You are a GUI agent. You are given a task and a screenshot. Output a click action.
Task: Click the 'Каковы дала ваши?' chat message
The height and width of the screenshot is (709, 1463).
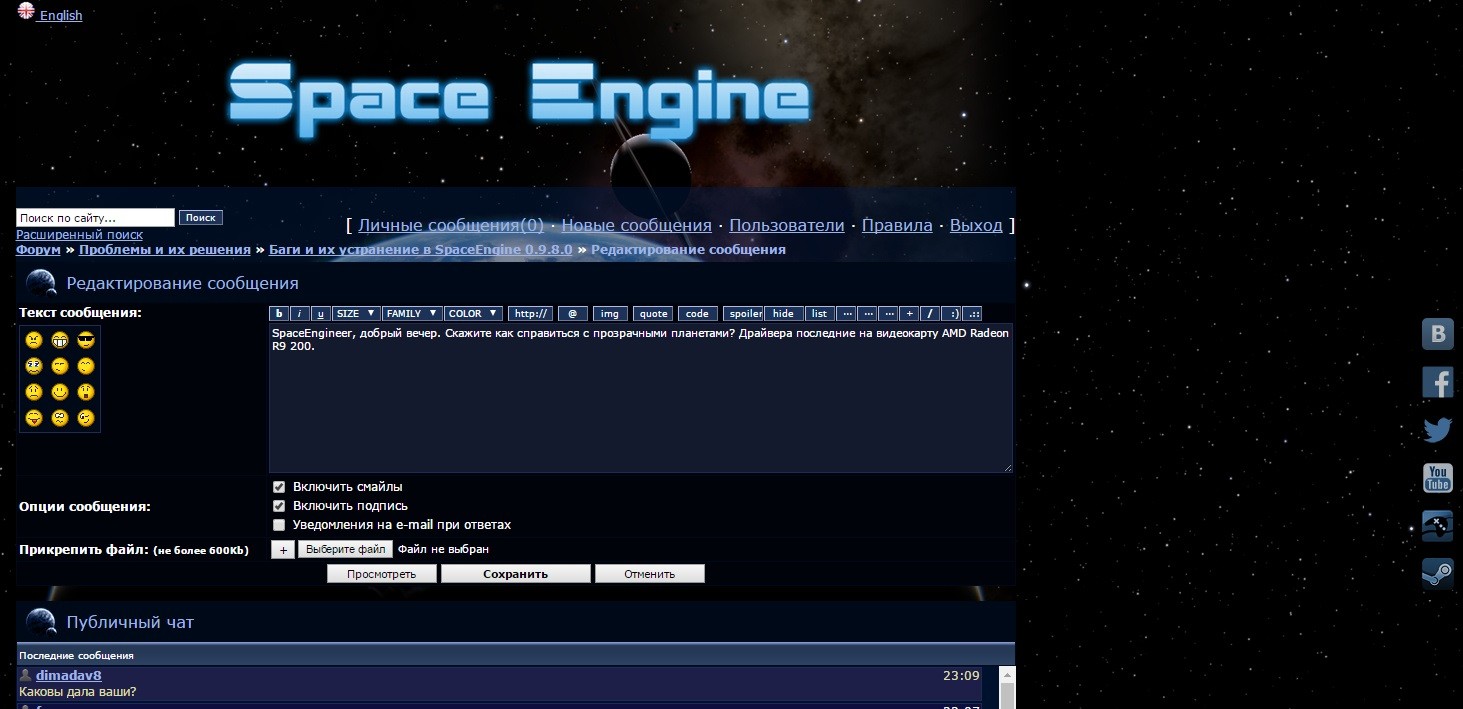[78, 691]
